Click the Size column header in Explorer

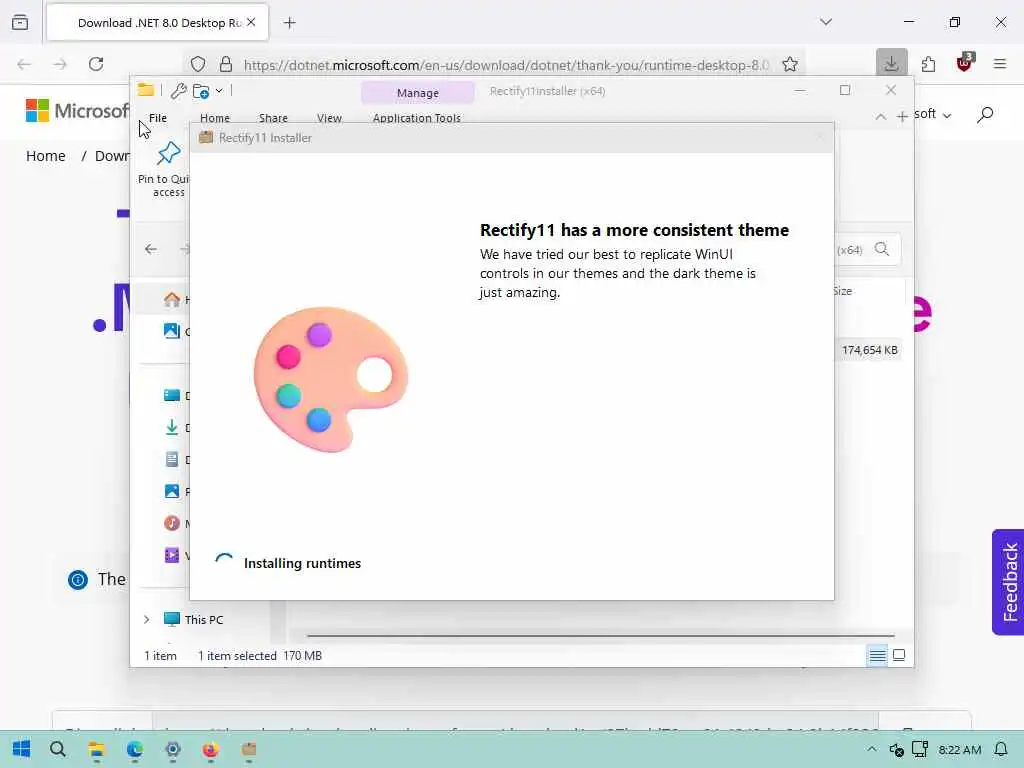pyautogui.click(x=842, y=291)
